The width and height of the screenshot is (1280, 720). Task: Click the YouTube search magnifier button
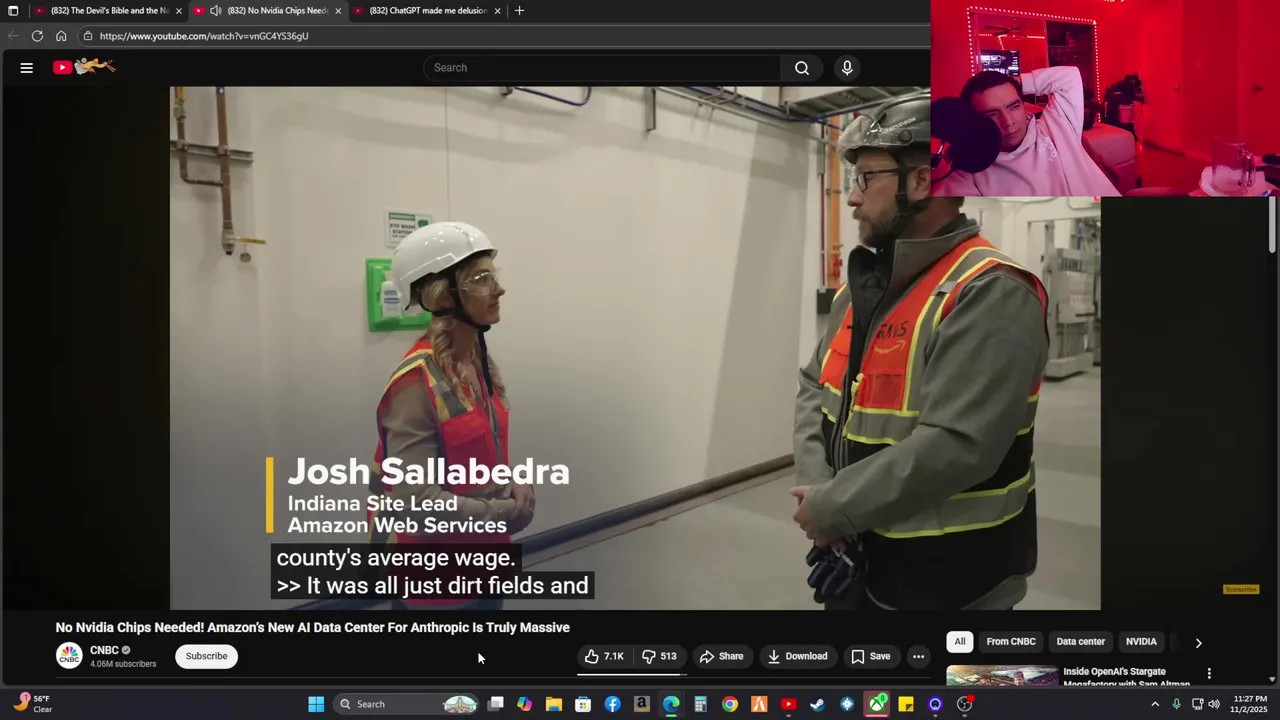tap(802, 68)
